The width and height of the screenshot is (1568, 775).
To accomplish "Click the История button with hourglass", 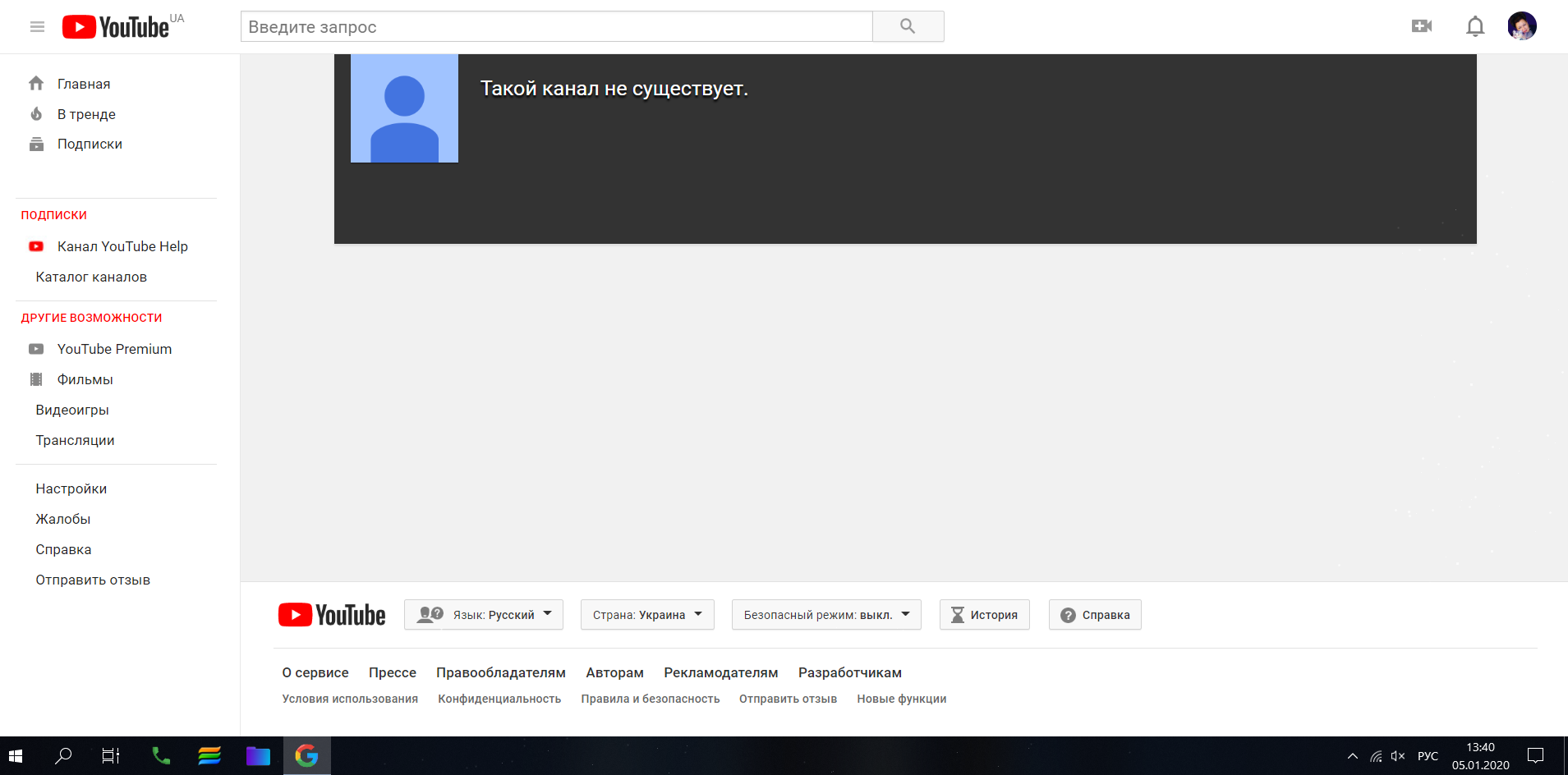I will click(x=984, y=615).
